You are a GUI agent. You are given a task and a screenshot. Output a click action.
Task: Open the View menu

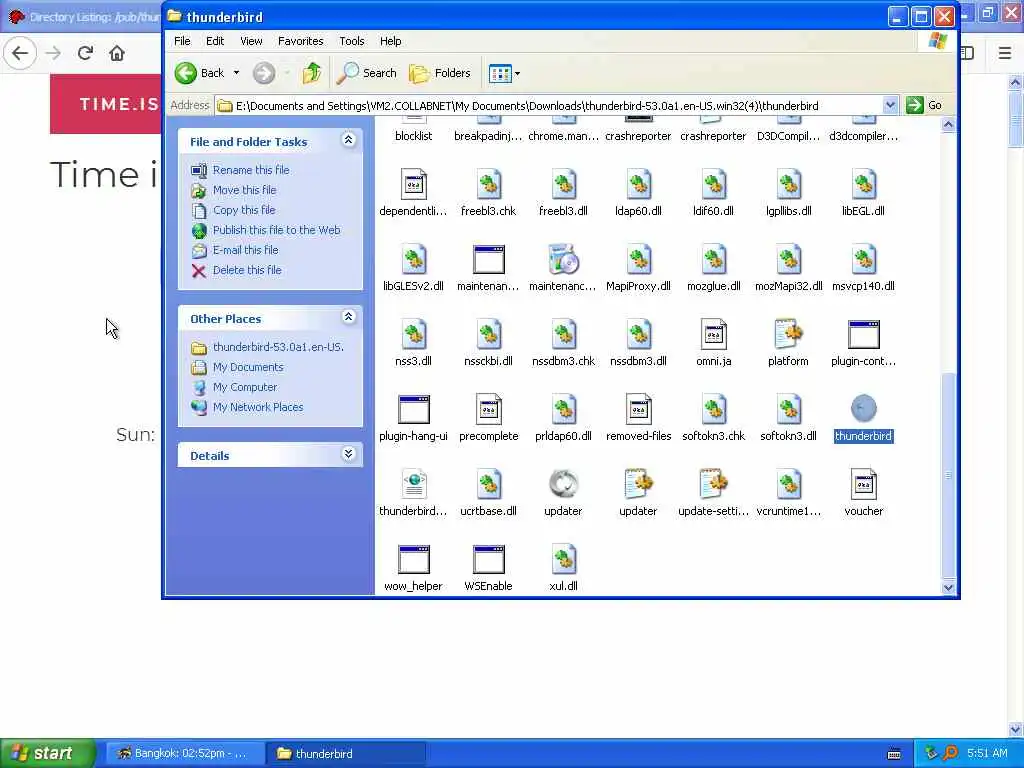click(251, 41)
